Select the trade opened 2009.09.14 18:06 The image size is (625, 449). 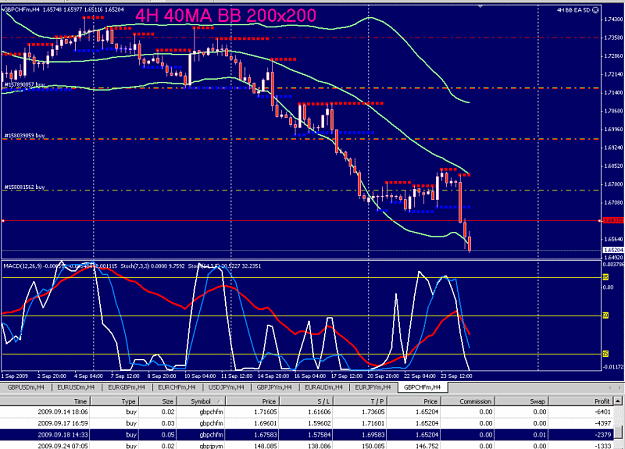(x=307, y=412)
